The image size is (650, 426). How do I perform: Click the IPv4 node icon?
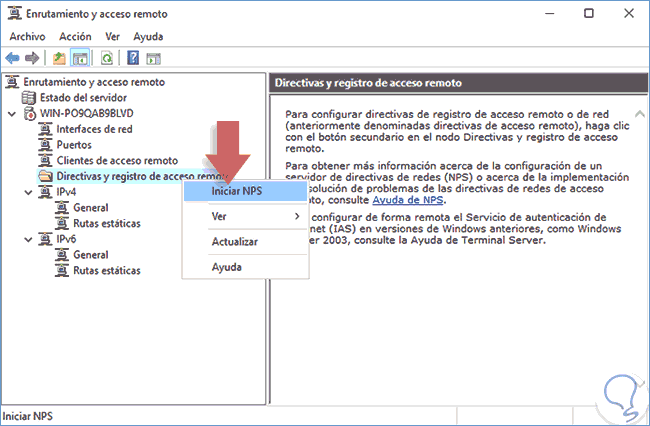[x=45, y=192]
